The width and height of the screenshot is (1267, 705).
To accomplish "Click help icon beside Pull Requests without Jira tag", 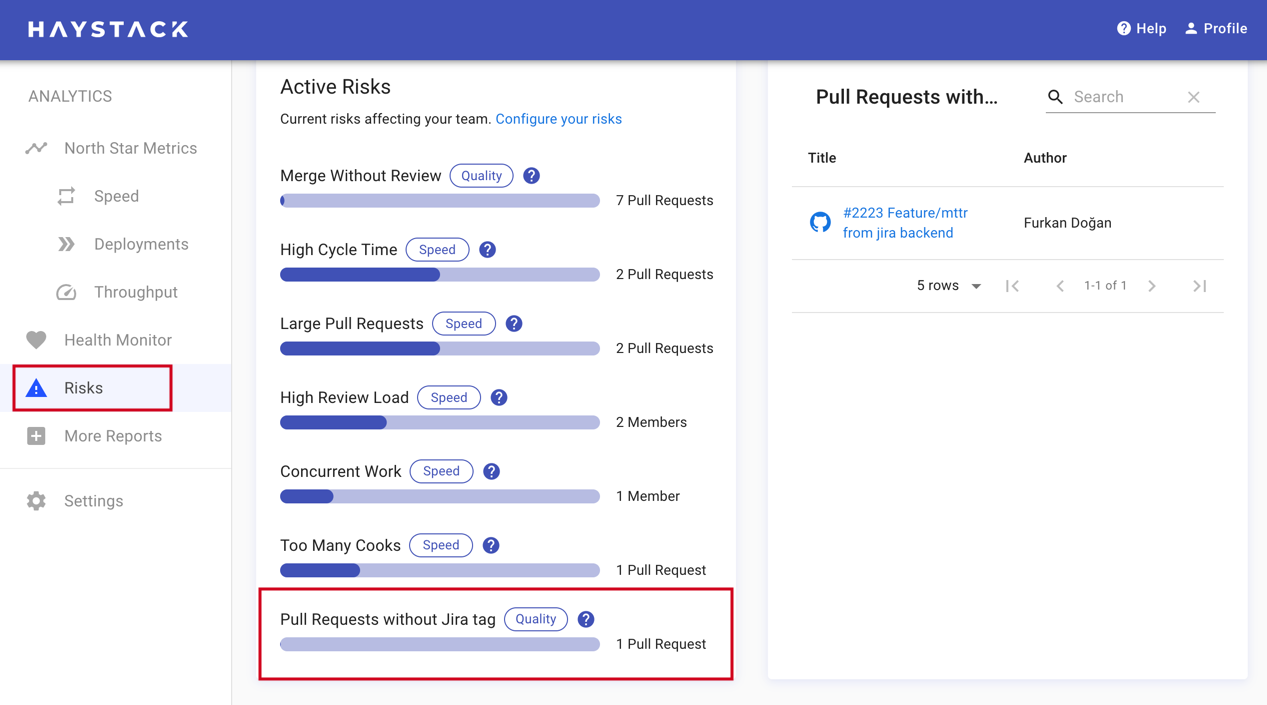I will pyautogui.click(x=586, y=619).
